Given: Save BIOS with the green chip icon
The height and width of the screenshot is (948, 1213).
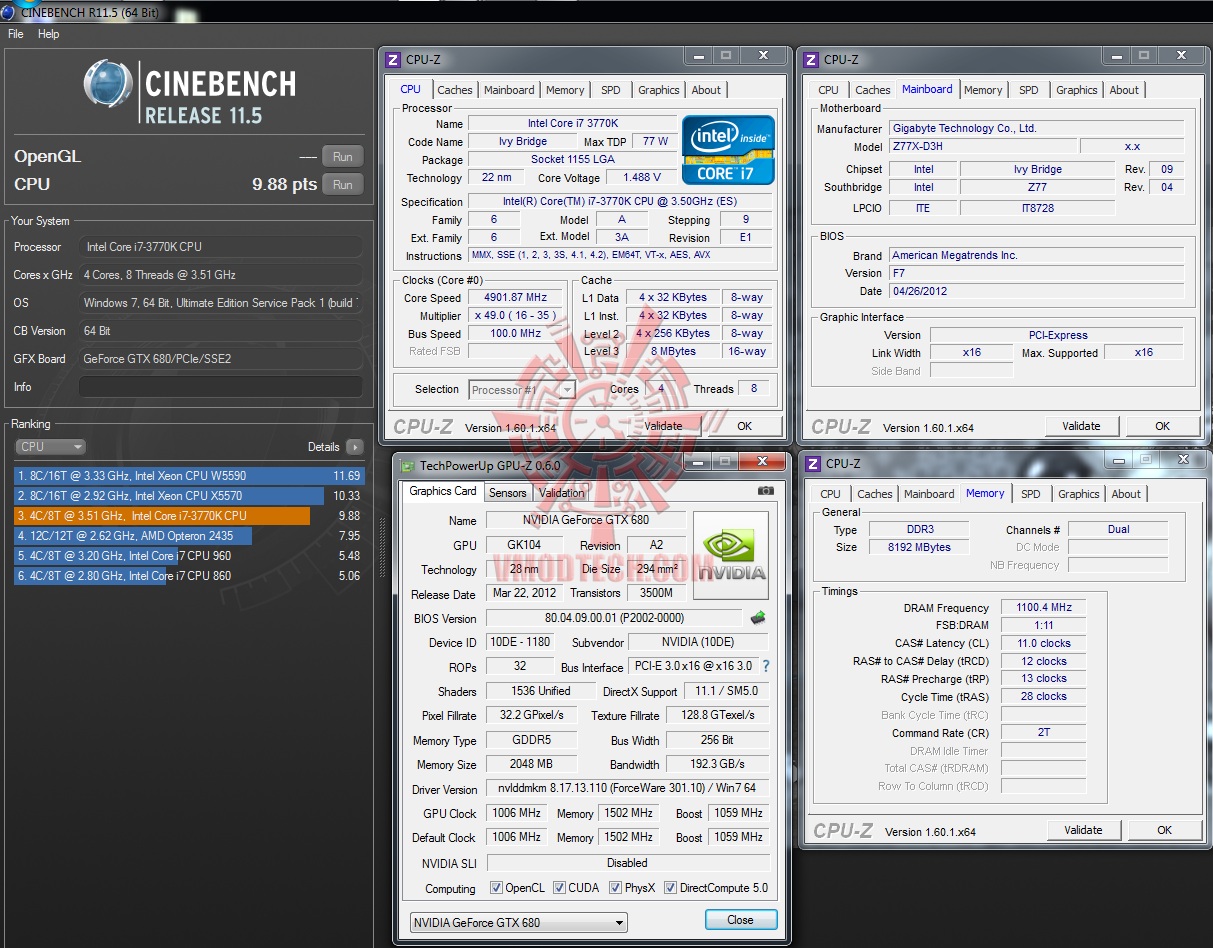Looking at the screenshot, I should [759, 618].
